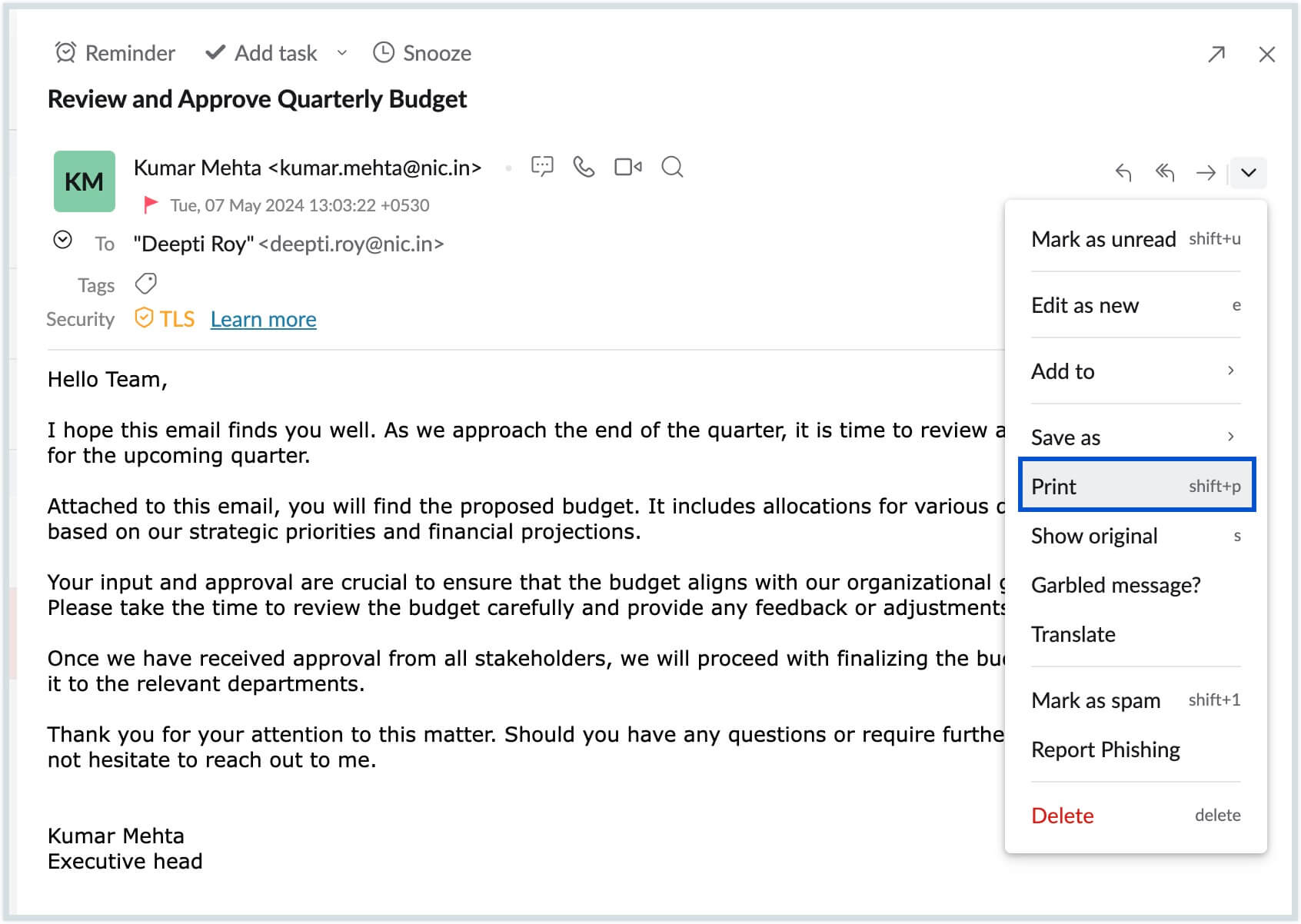Image resolution: width=1301 pixels, height=924 pixels.
Task: Click the phone call icon
Action: pyautogui.click(x=584, y=166)
